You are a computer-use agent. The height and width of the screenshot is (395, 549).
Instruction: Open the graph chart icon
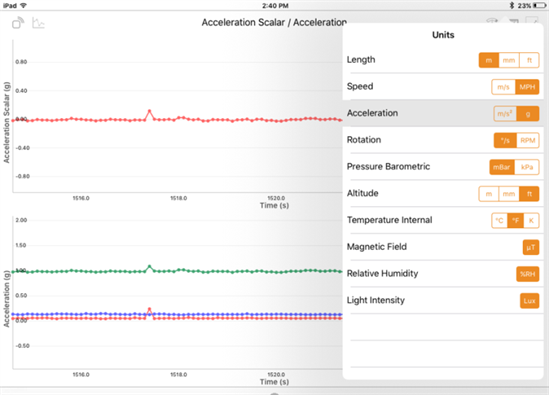coord(38,23)
